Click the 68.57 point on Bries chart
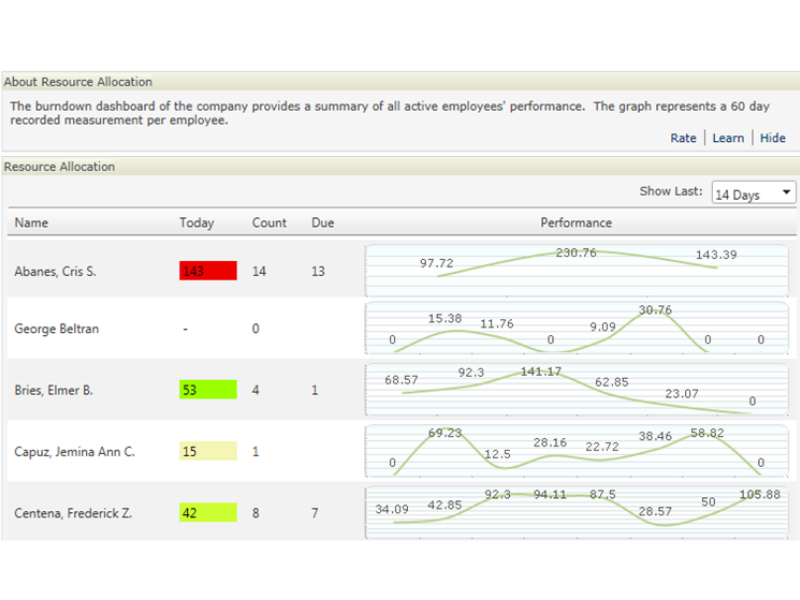800x600 pixels. (x=401, y=380)
